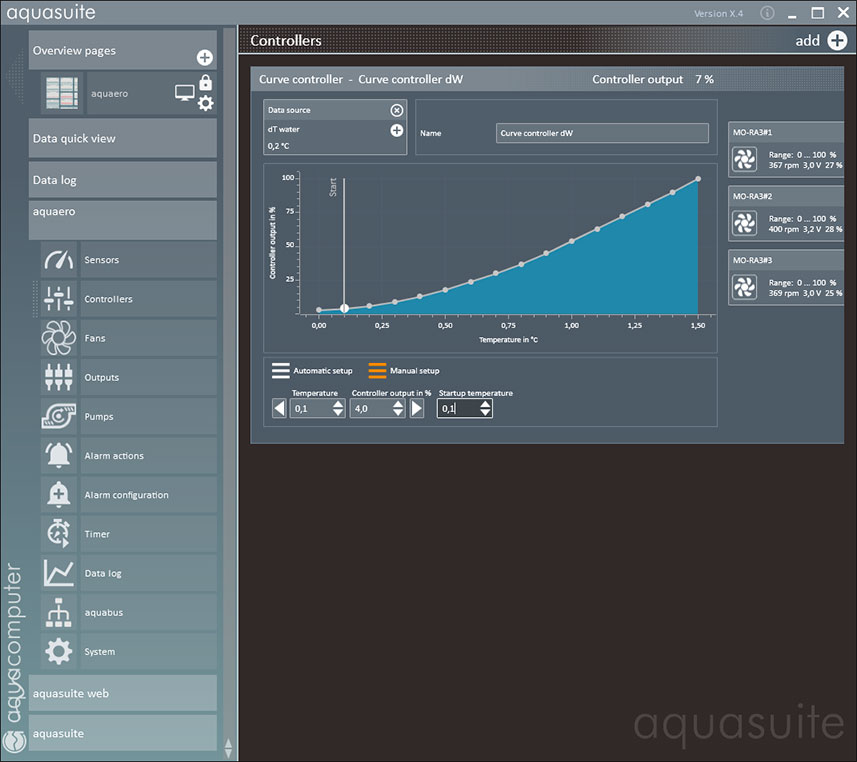Image resolution: width=857 pixels, height=762 pixels.
Task: Click the desktop monitor icon beside aquaero page
Action: click(185, 92)
